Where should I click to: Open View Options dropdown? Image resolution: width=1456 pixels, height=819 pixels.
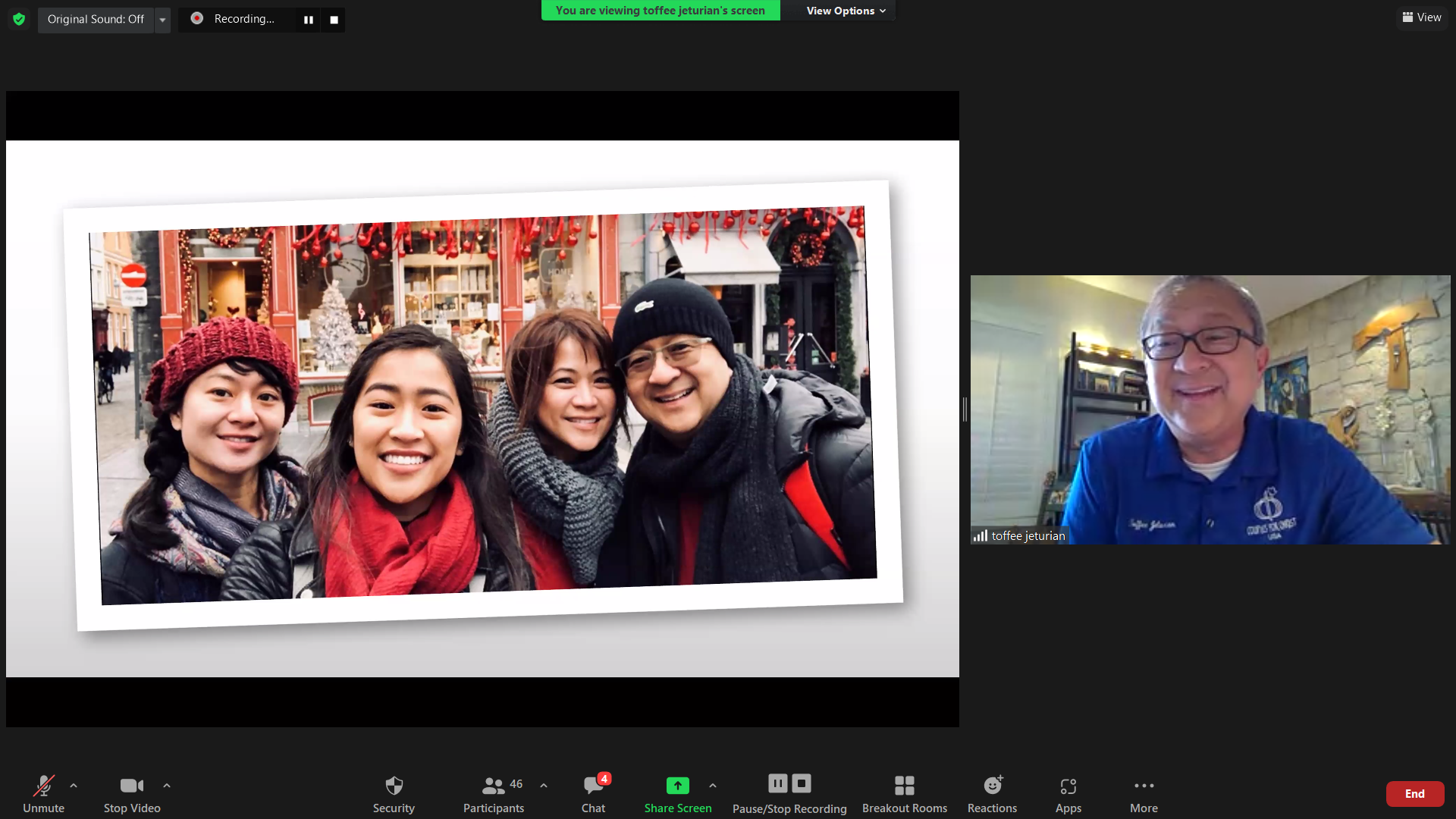pyautogui.click(x=846, y=11)
